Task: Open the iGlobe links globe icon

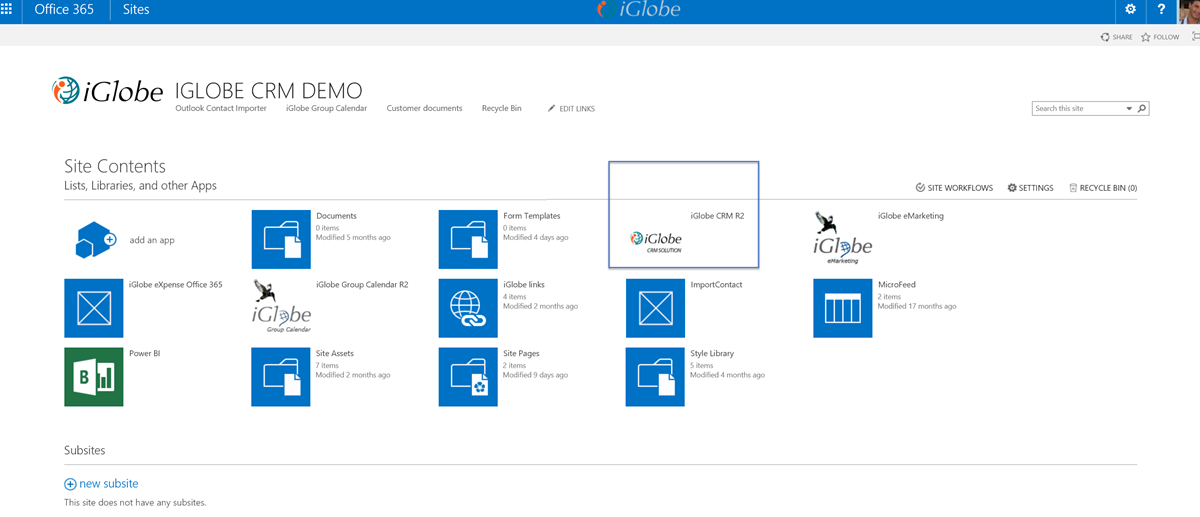Action: coord(468,308)
